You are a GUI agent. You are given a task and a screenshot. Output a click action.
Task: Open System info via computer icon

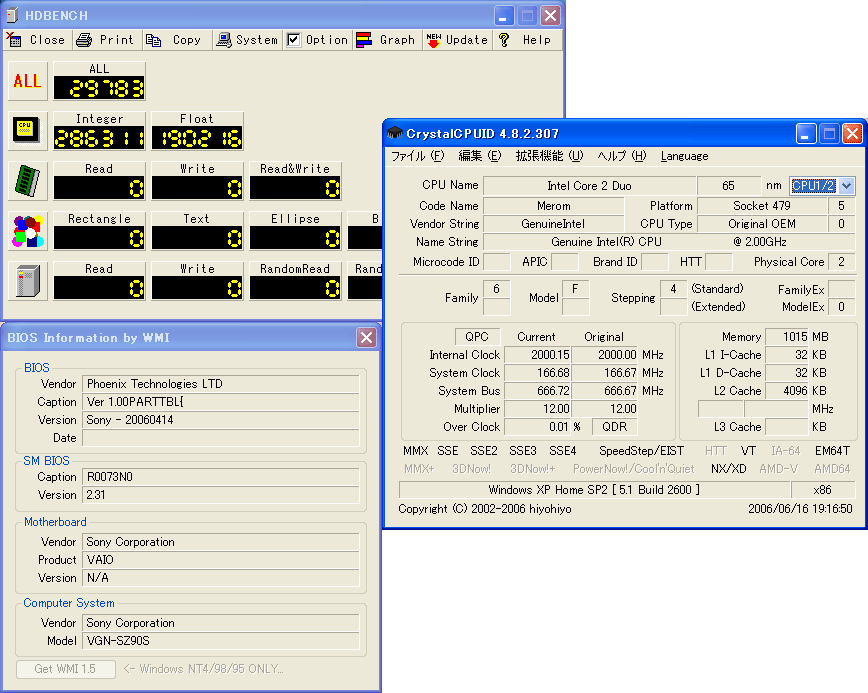224,40
